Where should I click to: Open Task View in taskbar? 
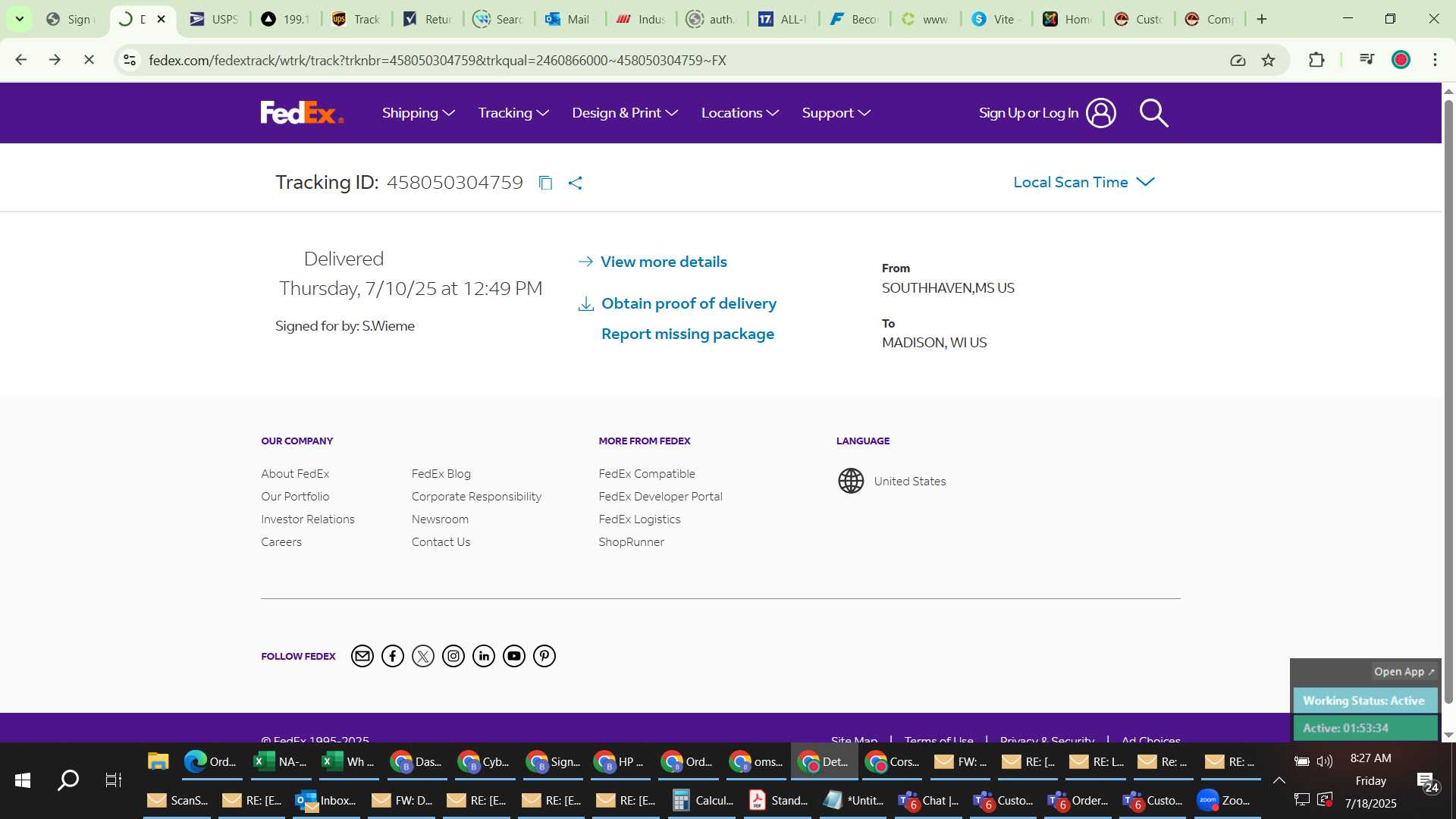click(114, 780)
